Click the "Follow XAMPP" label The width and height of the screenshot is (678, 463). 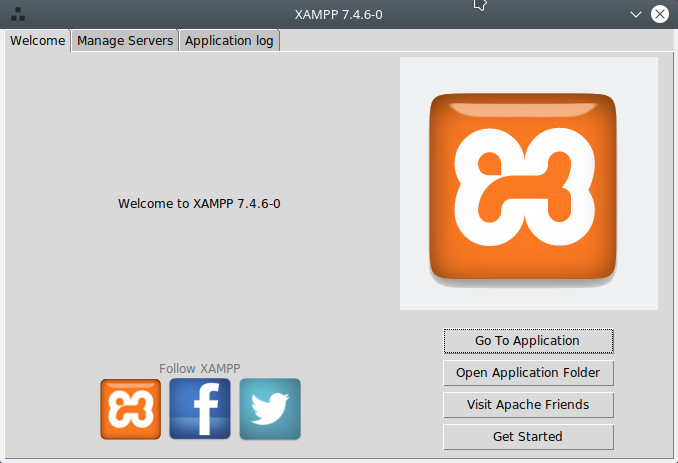pyautogui.click(x=199, y=368)
